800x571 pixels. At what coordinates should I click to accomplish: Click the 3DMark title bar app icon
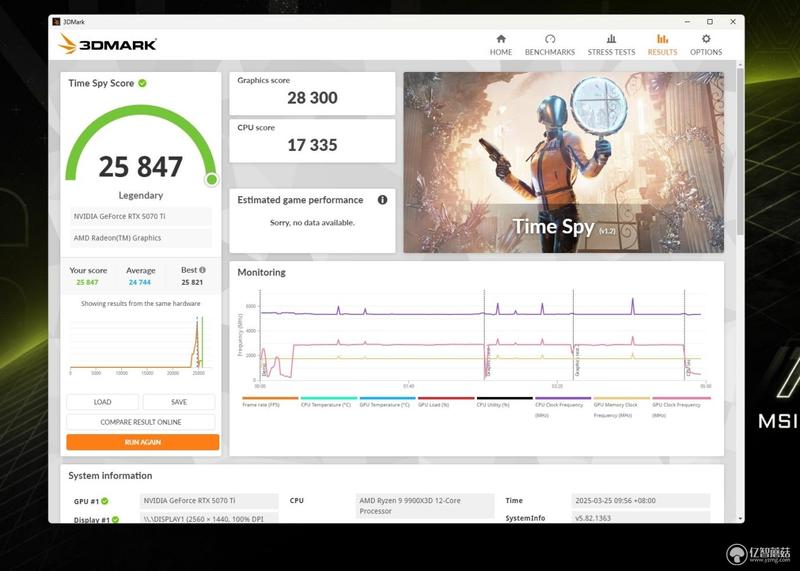click(56, 22)
